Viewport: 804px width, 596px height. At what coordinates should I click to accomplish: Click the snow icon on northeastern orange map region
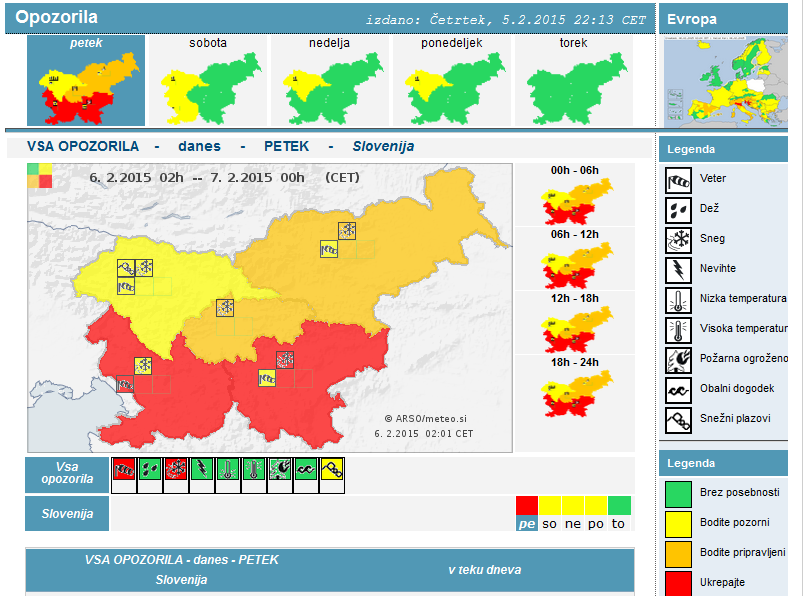pyautogui.click(x=347, y=231)
